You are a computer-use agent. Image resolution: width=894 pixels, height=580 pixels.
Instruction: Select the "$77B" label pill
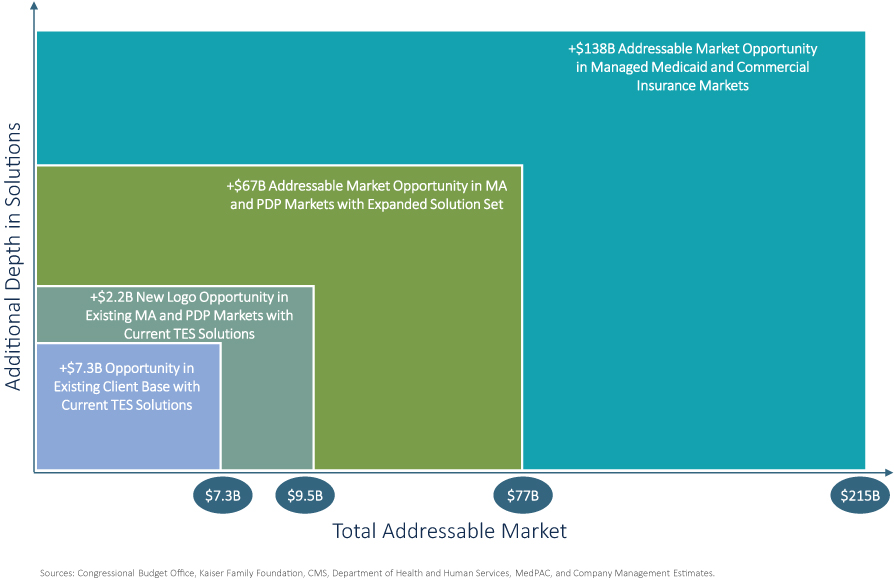click(x=522, y=495)
